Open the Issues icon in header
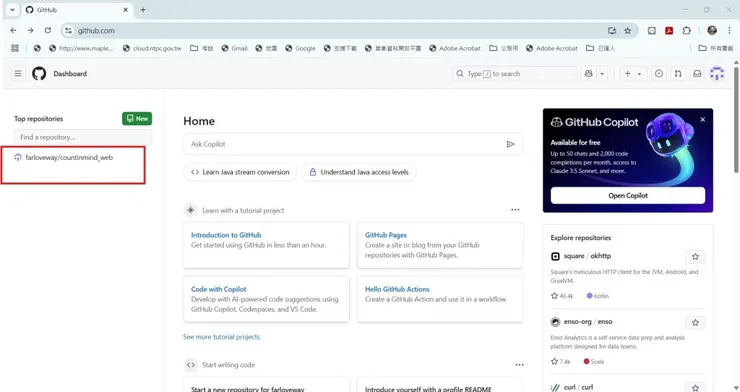 tap(659, 74)
